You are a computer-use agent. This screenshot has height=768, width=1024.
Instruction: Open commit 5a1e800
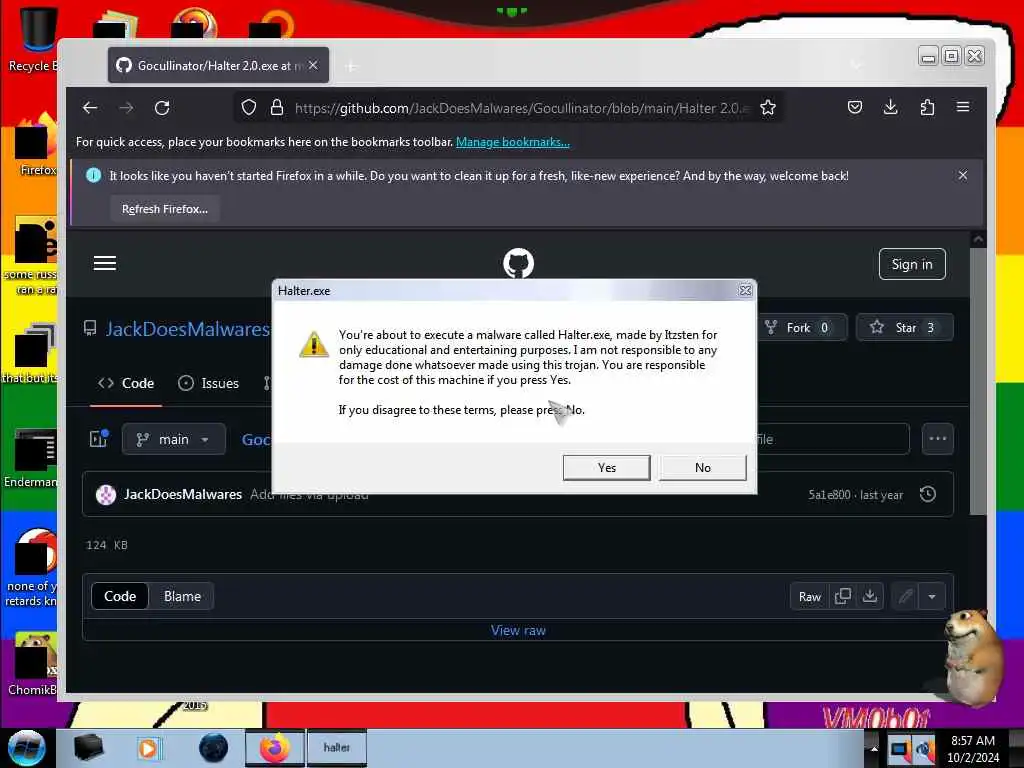pyautogui.click(x=829, y=495)
